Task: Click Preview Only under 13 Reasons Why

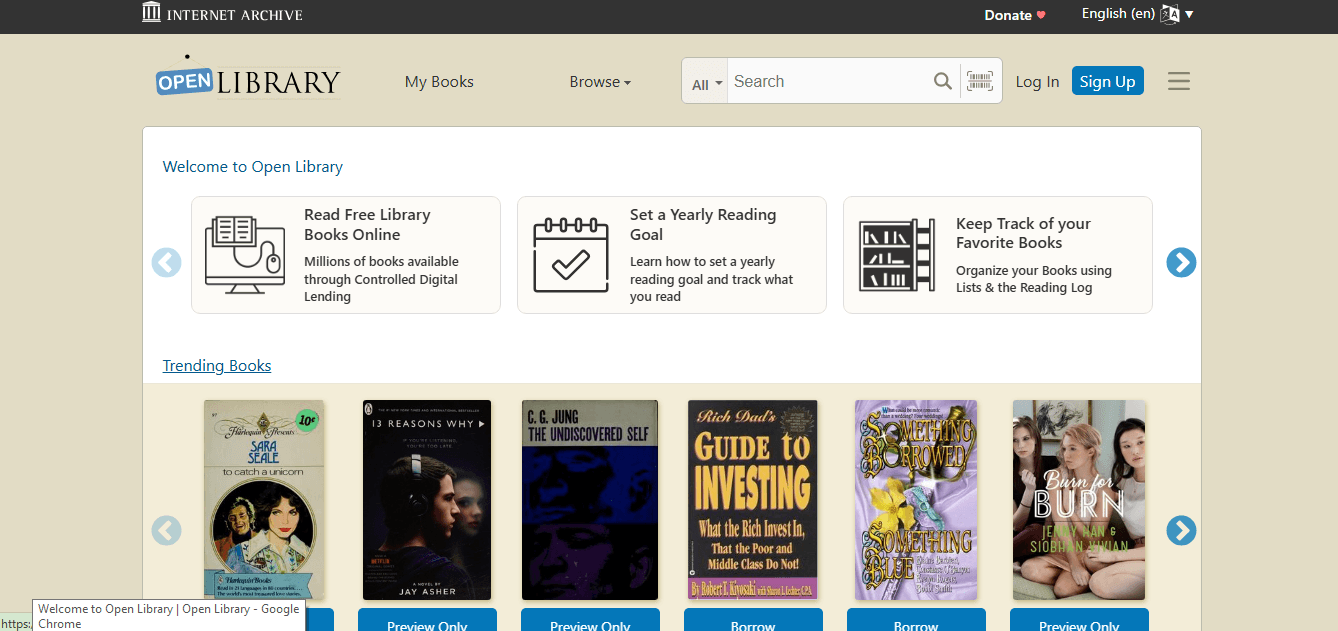Action: coord(427,620)
